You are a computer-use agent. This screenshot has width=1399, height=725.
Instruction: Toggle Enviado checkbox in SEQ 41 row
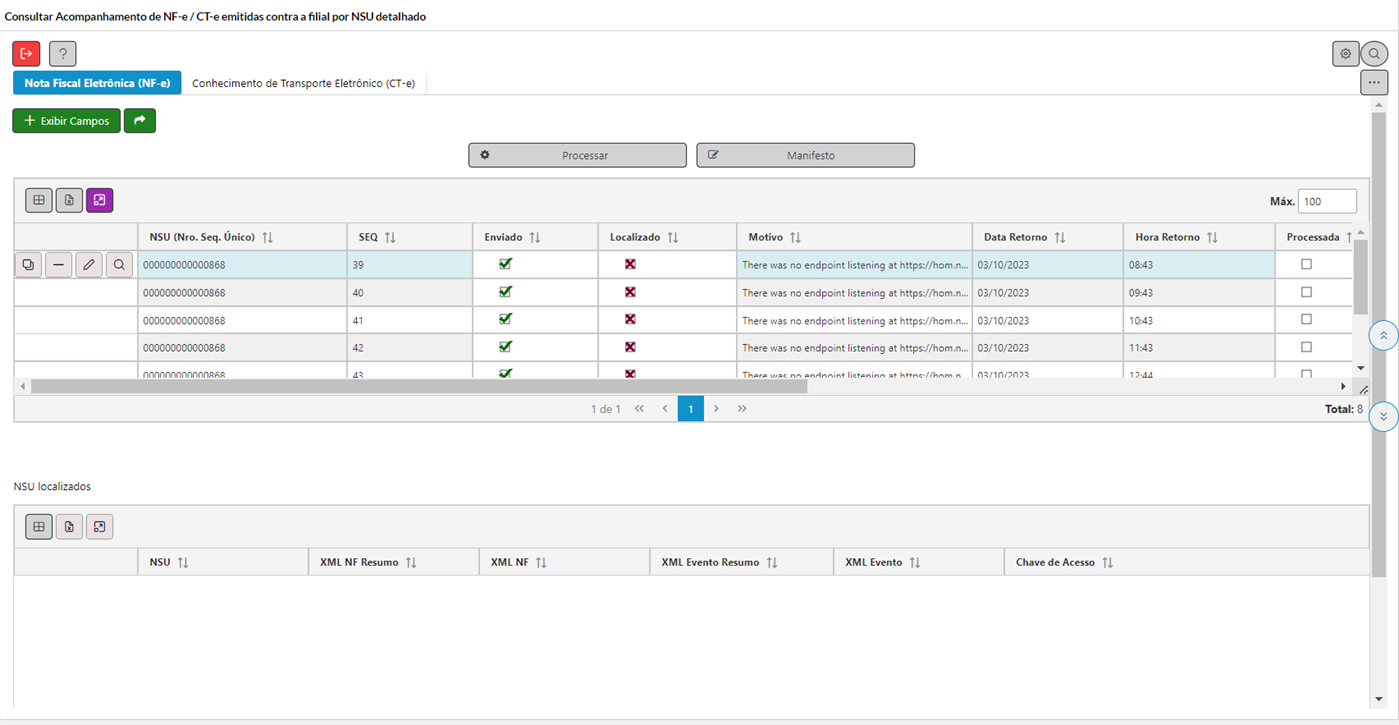[505, 319]
